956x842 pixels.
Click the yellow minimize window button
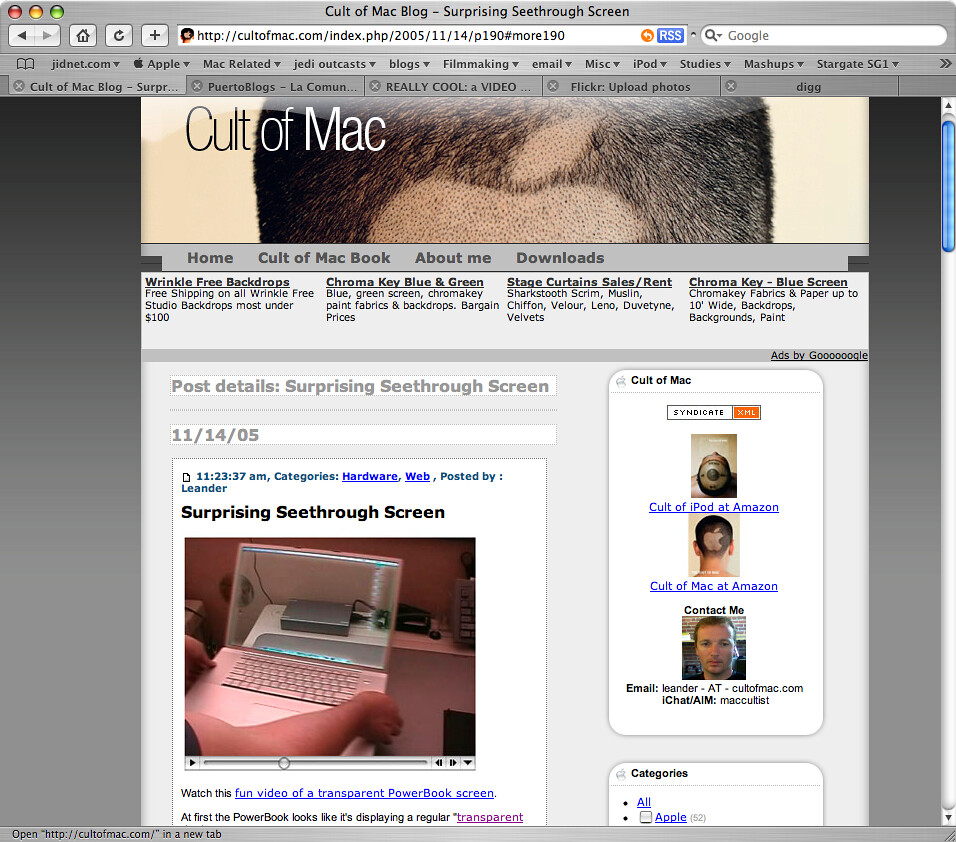coord(36,12)
